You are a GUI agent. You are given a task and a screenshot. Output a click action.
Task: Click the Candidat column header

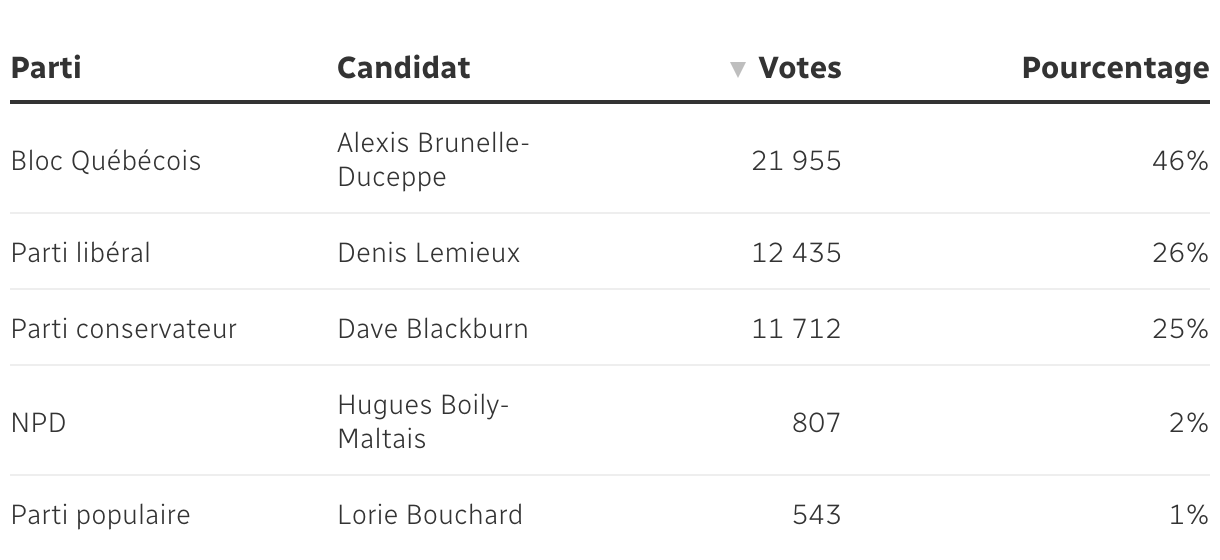point(403,68)
